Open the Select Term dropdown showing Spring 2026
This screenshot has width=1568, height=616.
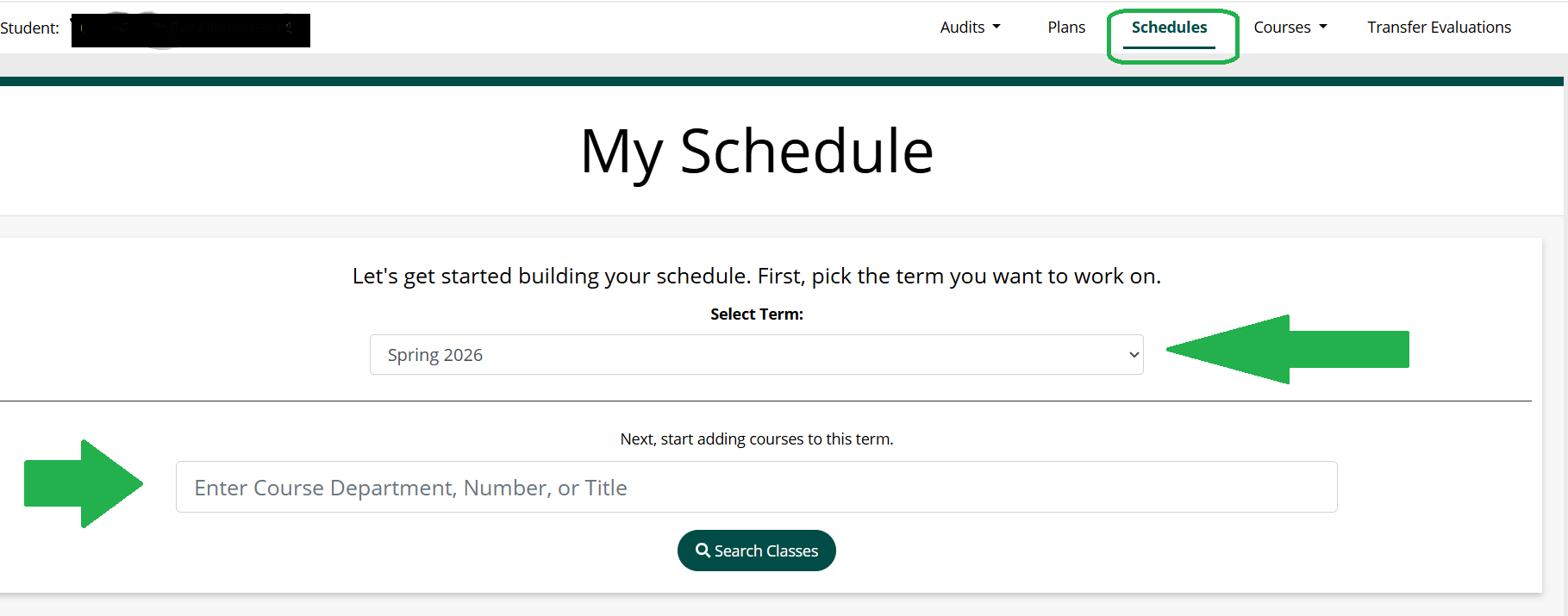pos(756,354)
